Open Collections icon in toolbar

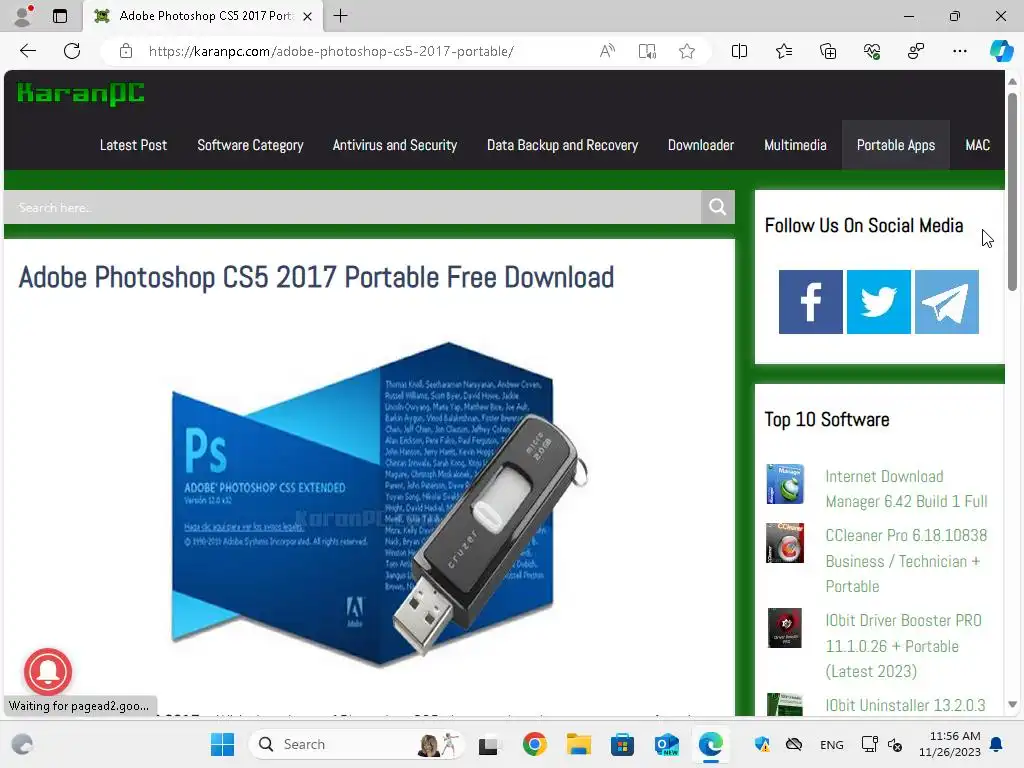coord(827,51)
